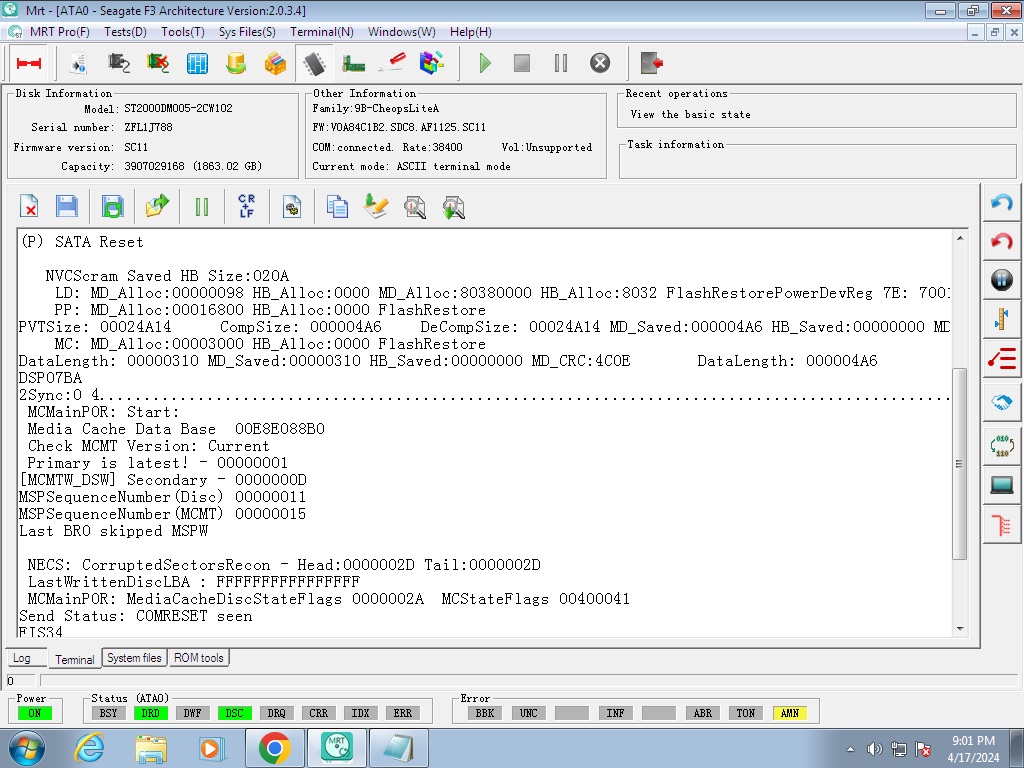Click the disconnect port icon with red X
Screen dimensions: 1024x768
[x=157, y=63]
